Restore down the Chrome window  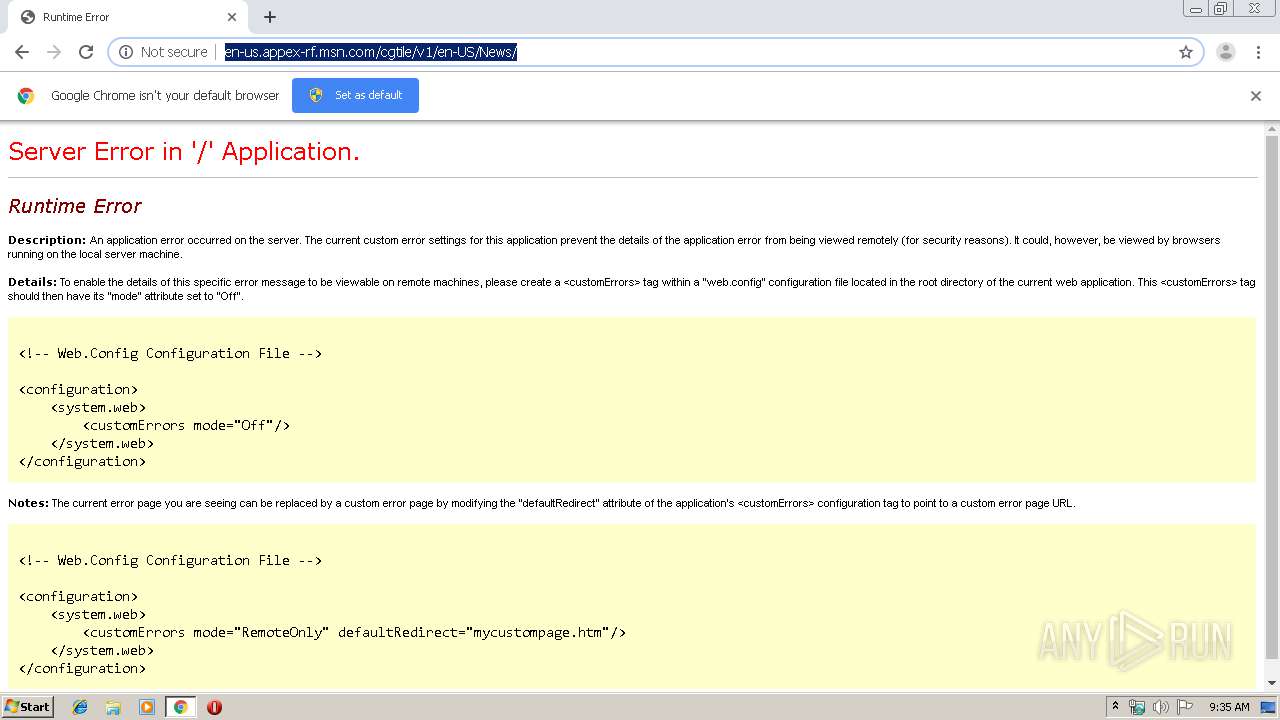click(1221, 9)
